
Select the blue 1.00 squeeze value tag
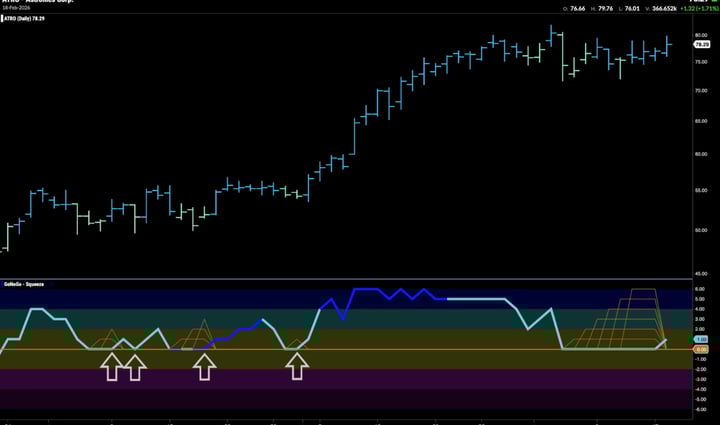(701, 339)
